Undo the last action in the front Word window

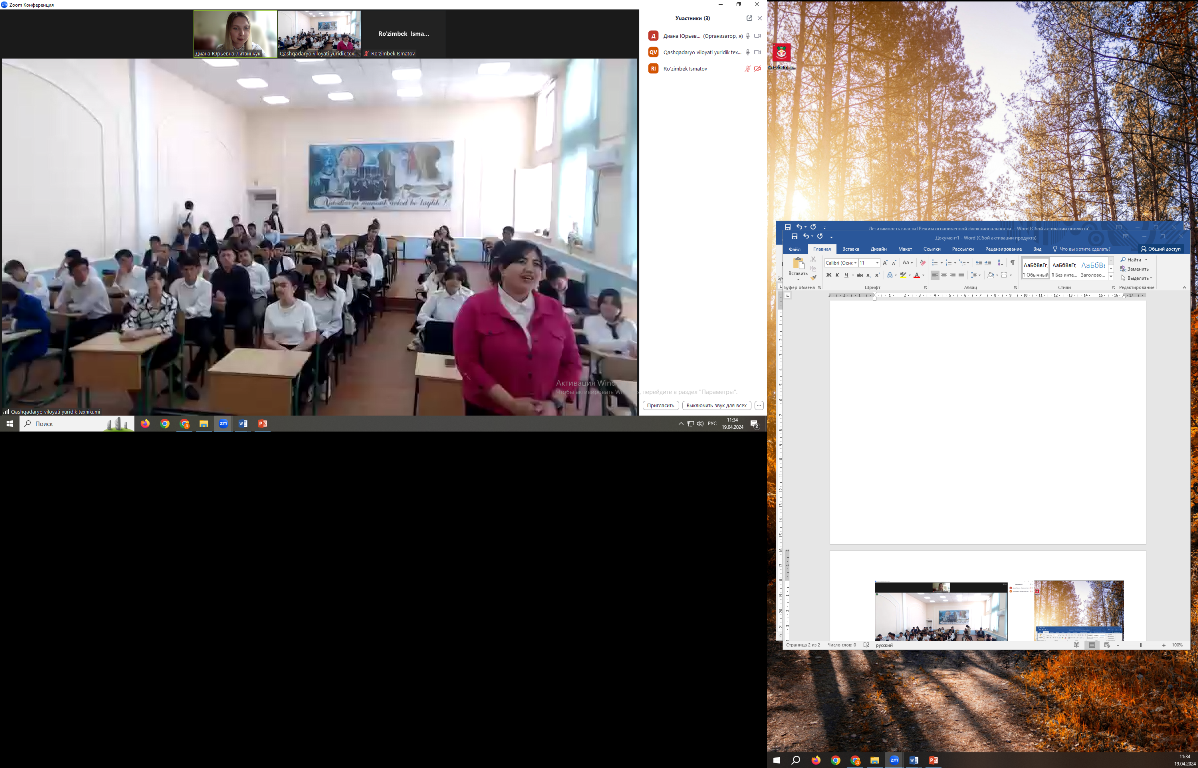click(805, 237)
